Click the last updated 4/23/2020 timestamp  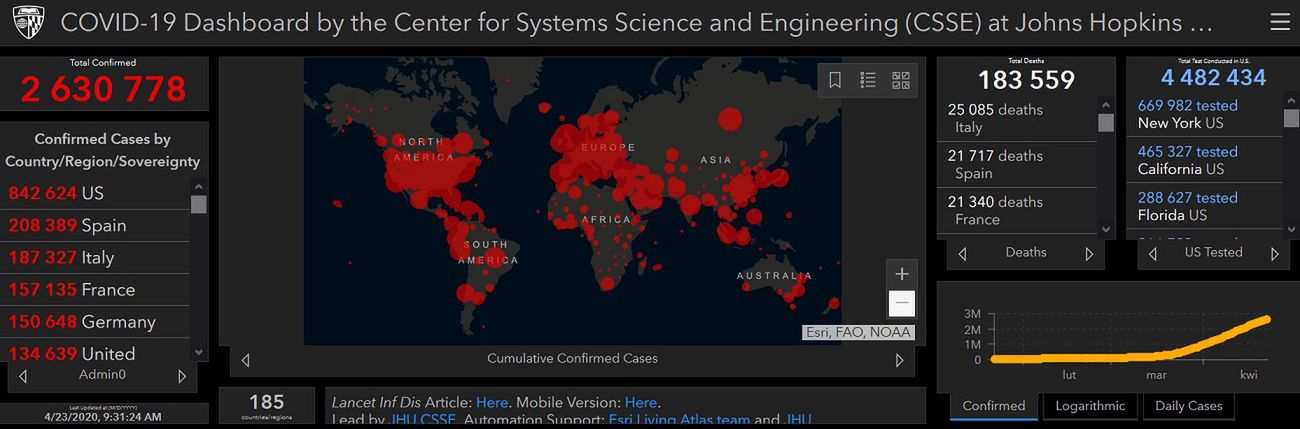coord(103,416)
